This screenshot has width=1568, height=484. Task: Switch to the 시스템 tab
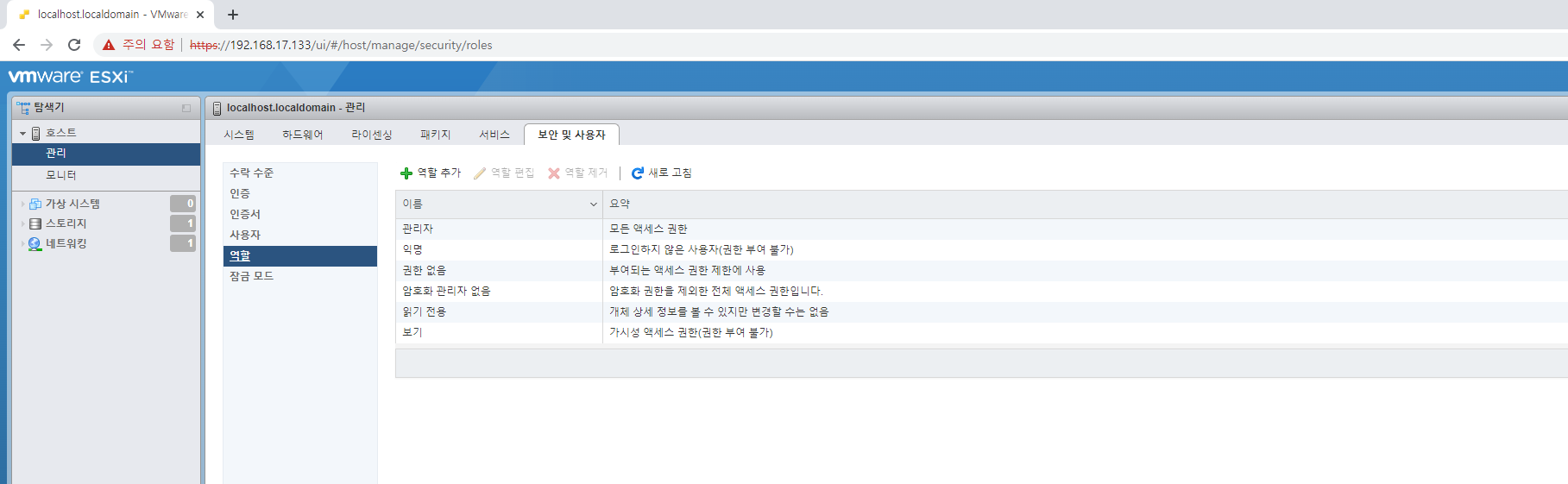point(239,135)
